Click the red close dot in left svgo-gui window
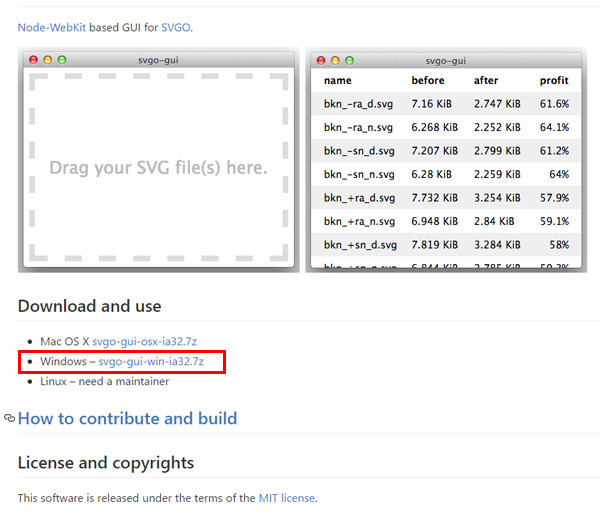Image resolution: width=600 pixels, height=519 pixels. pyautogui.click(x=34, y=60)
